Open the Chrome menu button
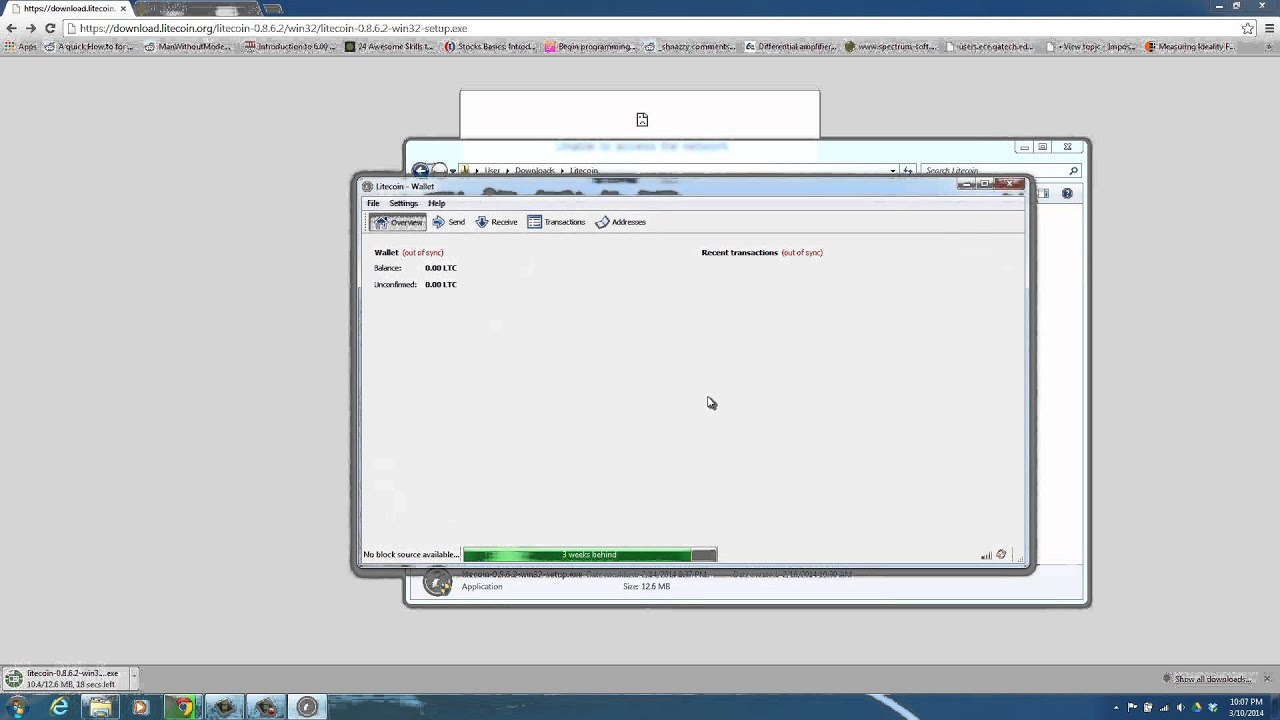The height and width of the screenshot is (720, 1280). pyautogui.click(x=1269, y=28)
